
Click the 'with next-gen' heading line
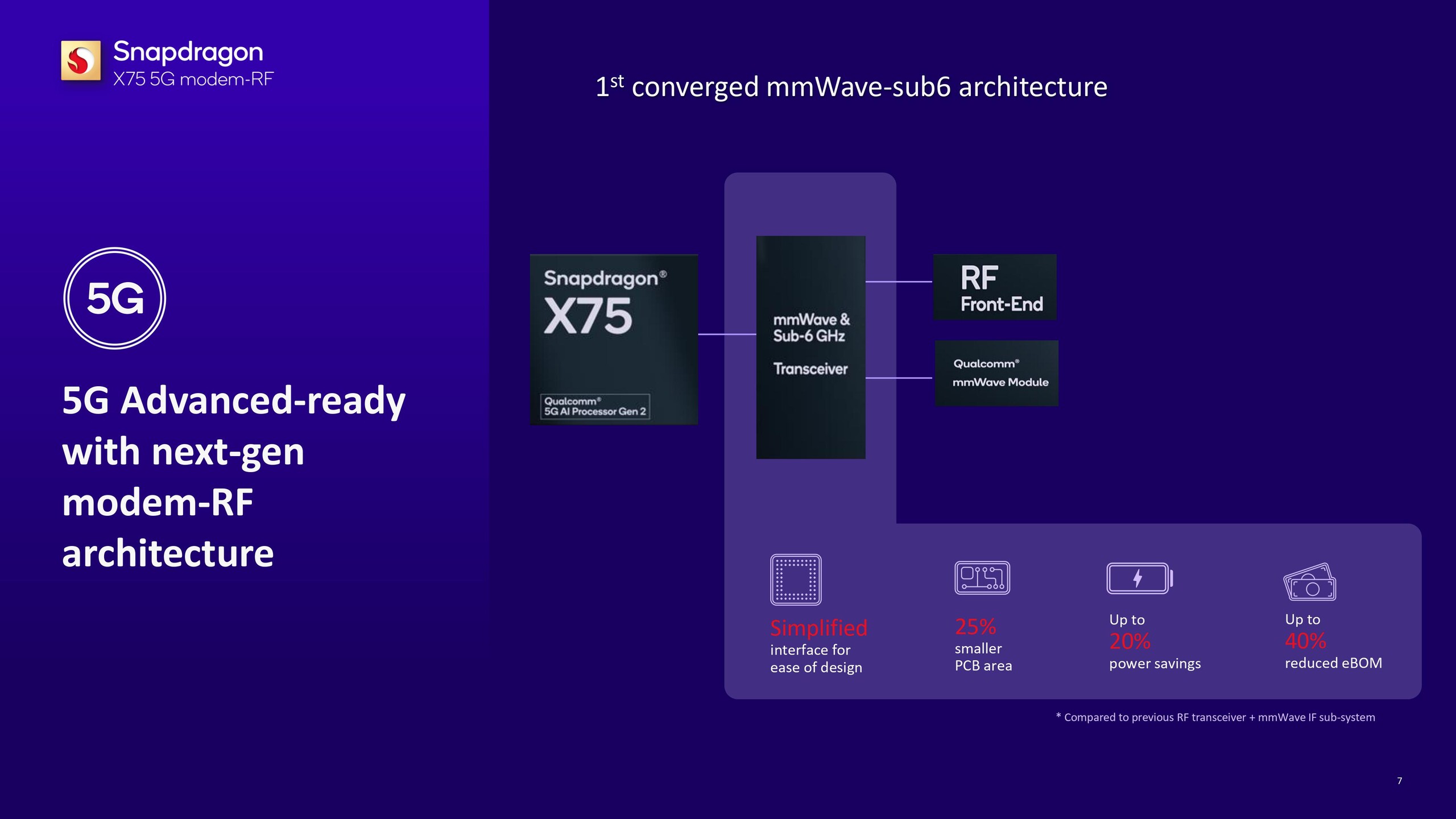coord(183,452)
